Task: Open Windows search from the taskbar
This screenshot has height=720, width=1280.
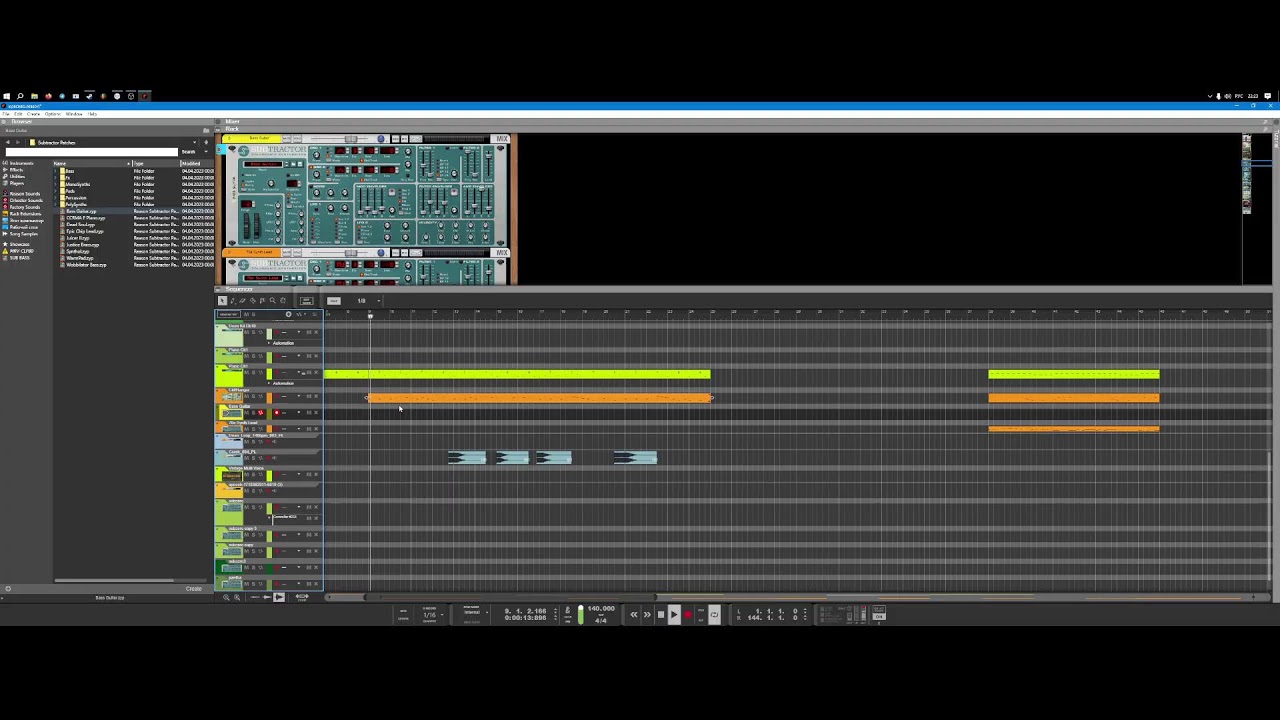Action: [20, 96]
